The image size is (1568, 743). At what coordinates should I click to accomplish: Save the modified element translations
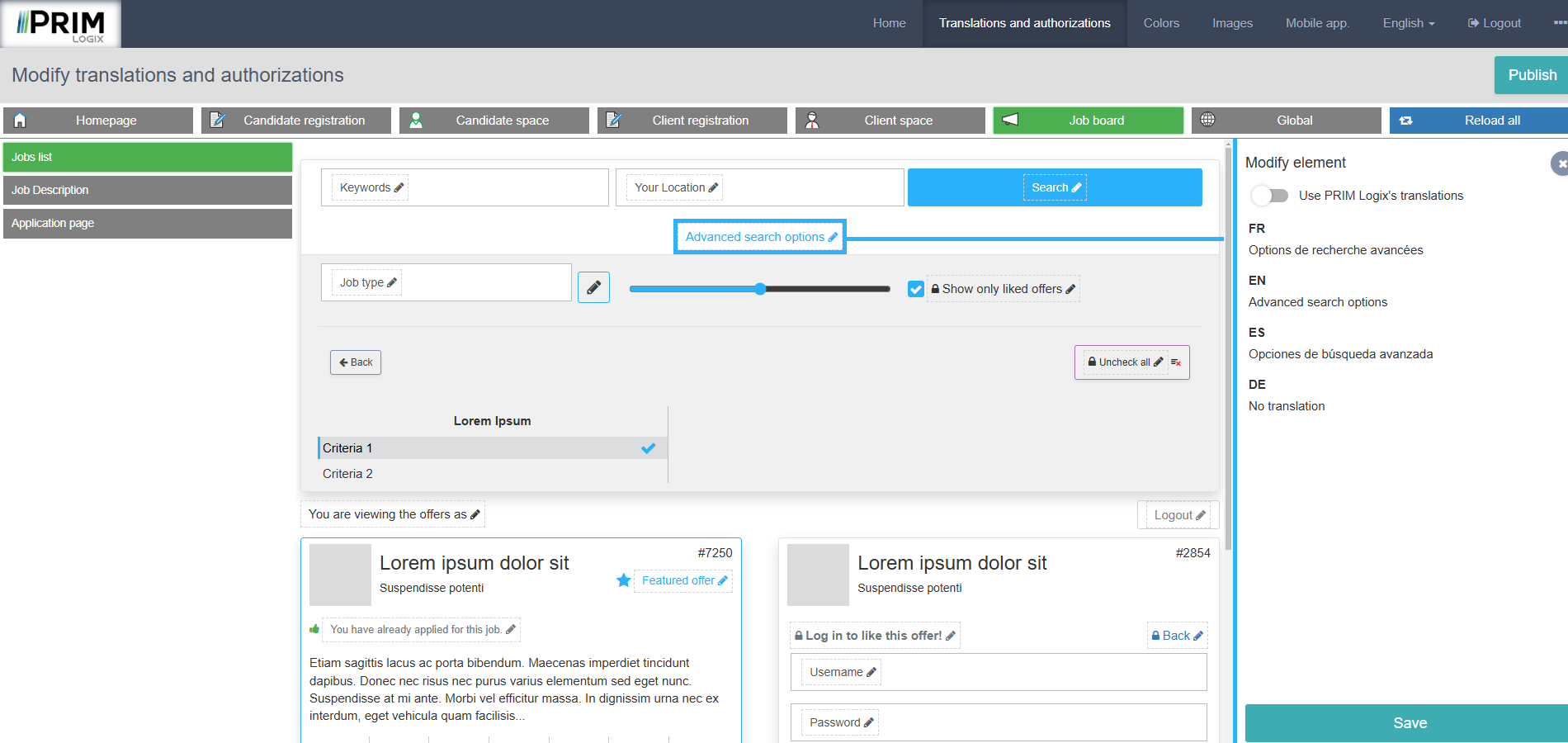pyautogui.click(x=1409, y=722)
